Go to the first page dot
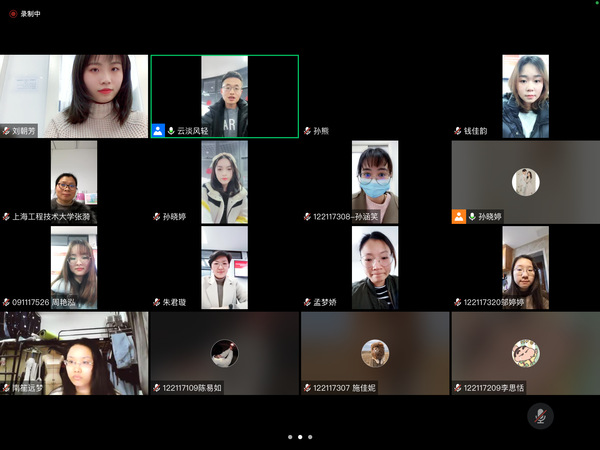The image size is (600, 450). (x=290, y=437)
